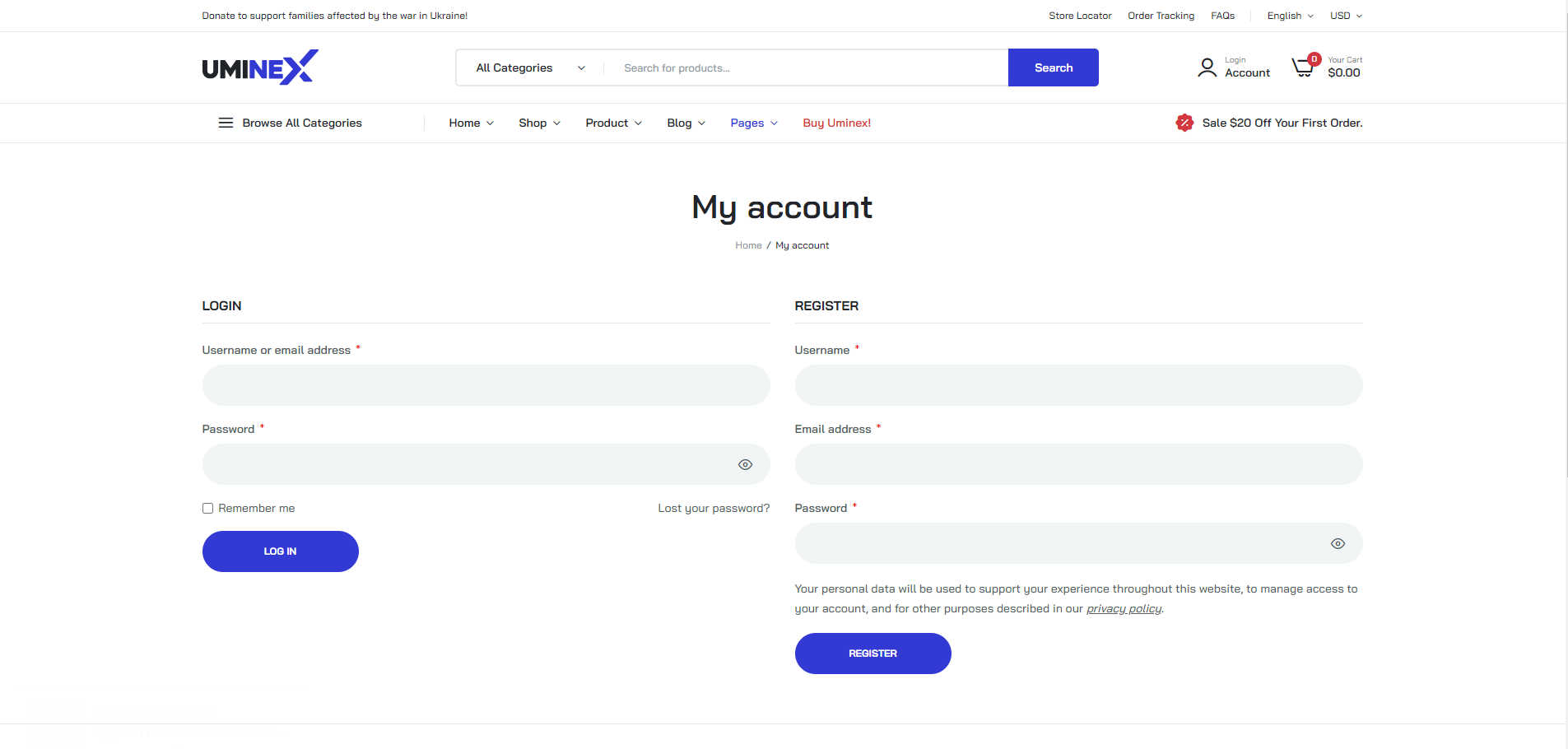Click the Search for products field
This screenshot has height=749, width=1568.
[x=807, y=67]
